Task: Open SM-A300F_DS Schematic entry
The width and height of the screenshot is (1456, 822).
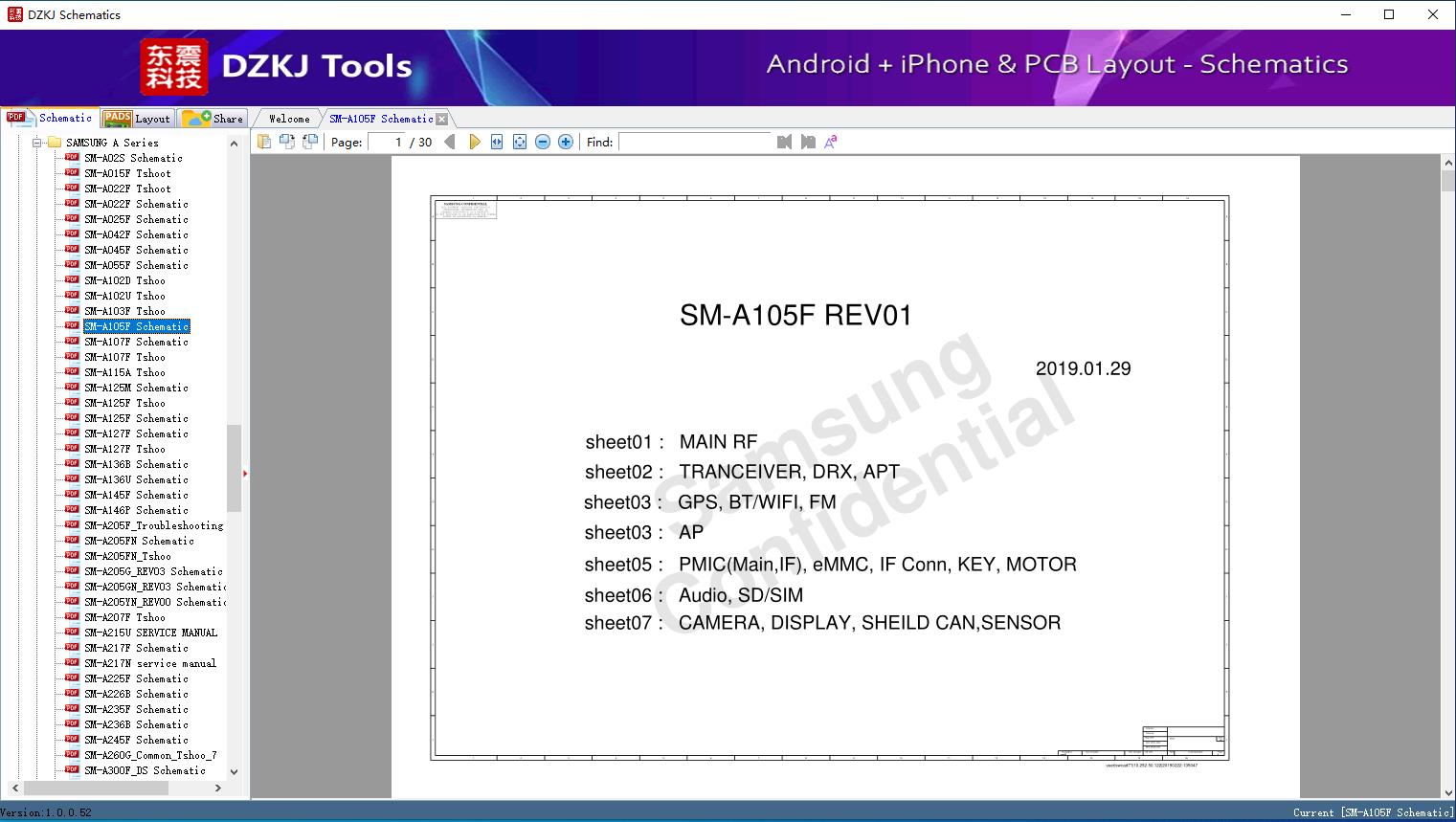Action: coord(145,770)
